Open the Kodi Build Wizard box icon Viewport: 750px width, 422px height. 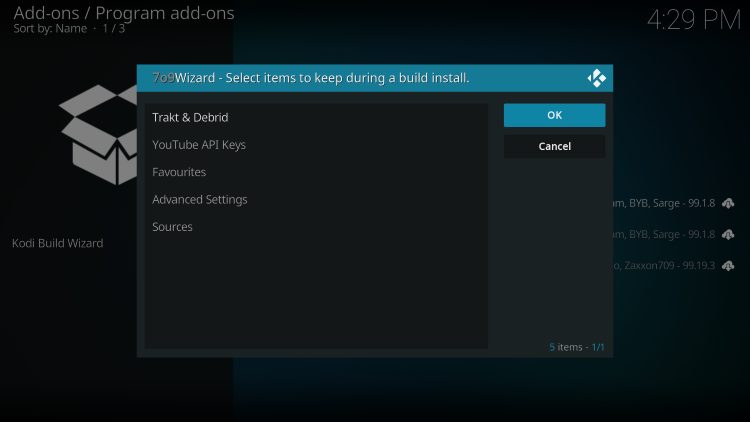pyautogui.click(x=99, y=135)
